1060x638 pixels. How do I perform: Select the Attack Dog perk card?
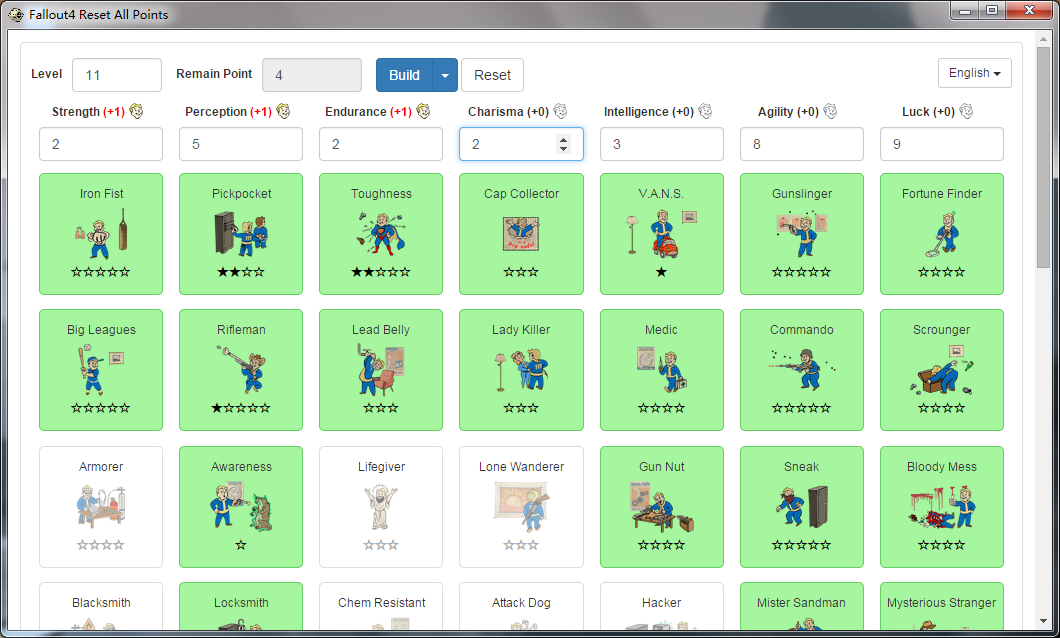tap(521, 607)
